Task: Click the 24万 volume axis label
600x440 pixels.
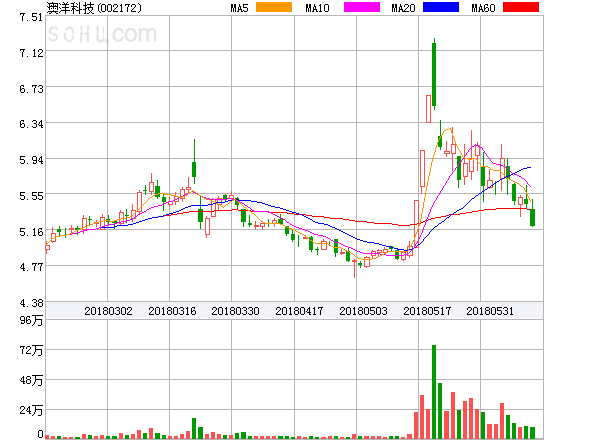Action: (31, 411)
